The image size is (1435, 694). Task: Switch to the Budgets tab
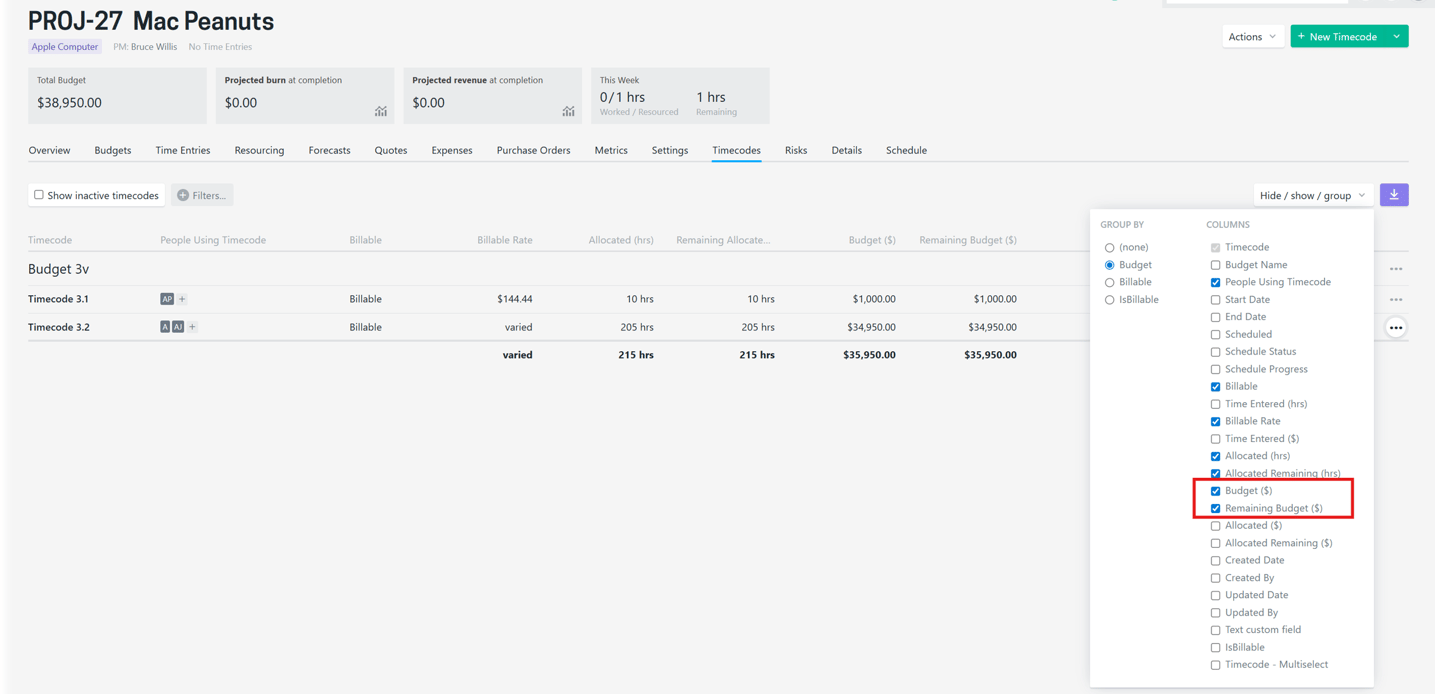coord(113,150)
